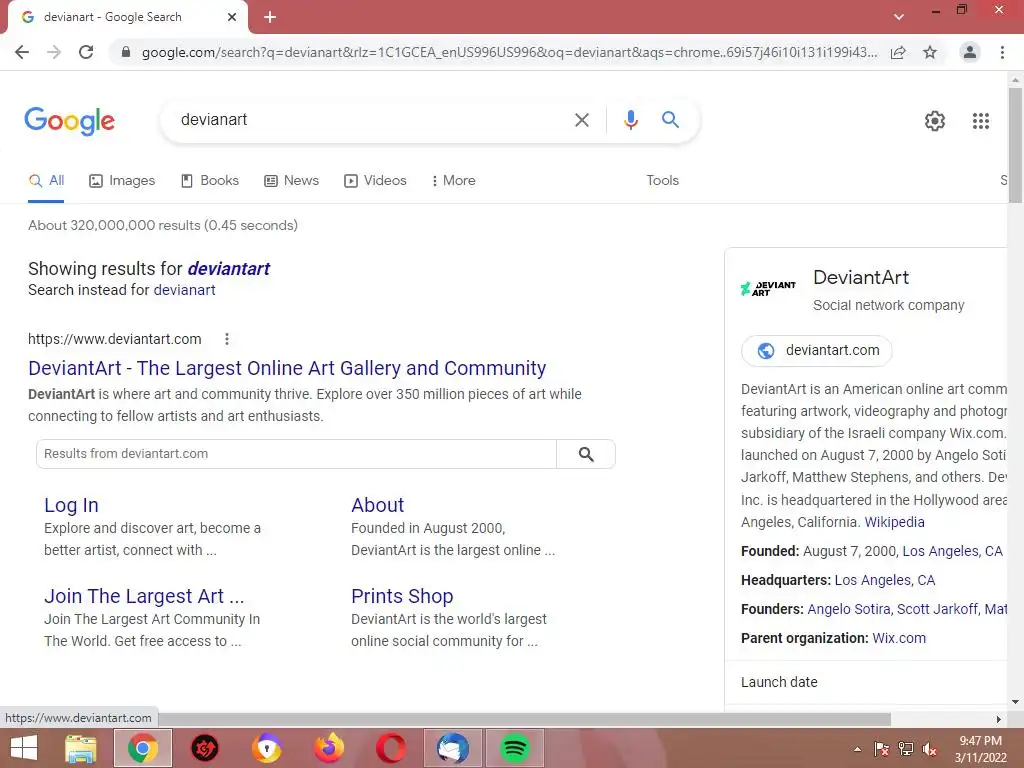Bookmark this page with the star
The height and width of the screenshot is (768, 1024).
click(x=930, y=52)
